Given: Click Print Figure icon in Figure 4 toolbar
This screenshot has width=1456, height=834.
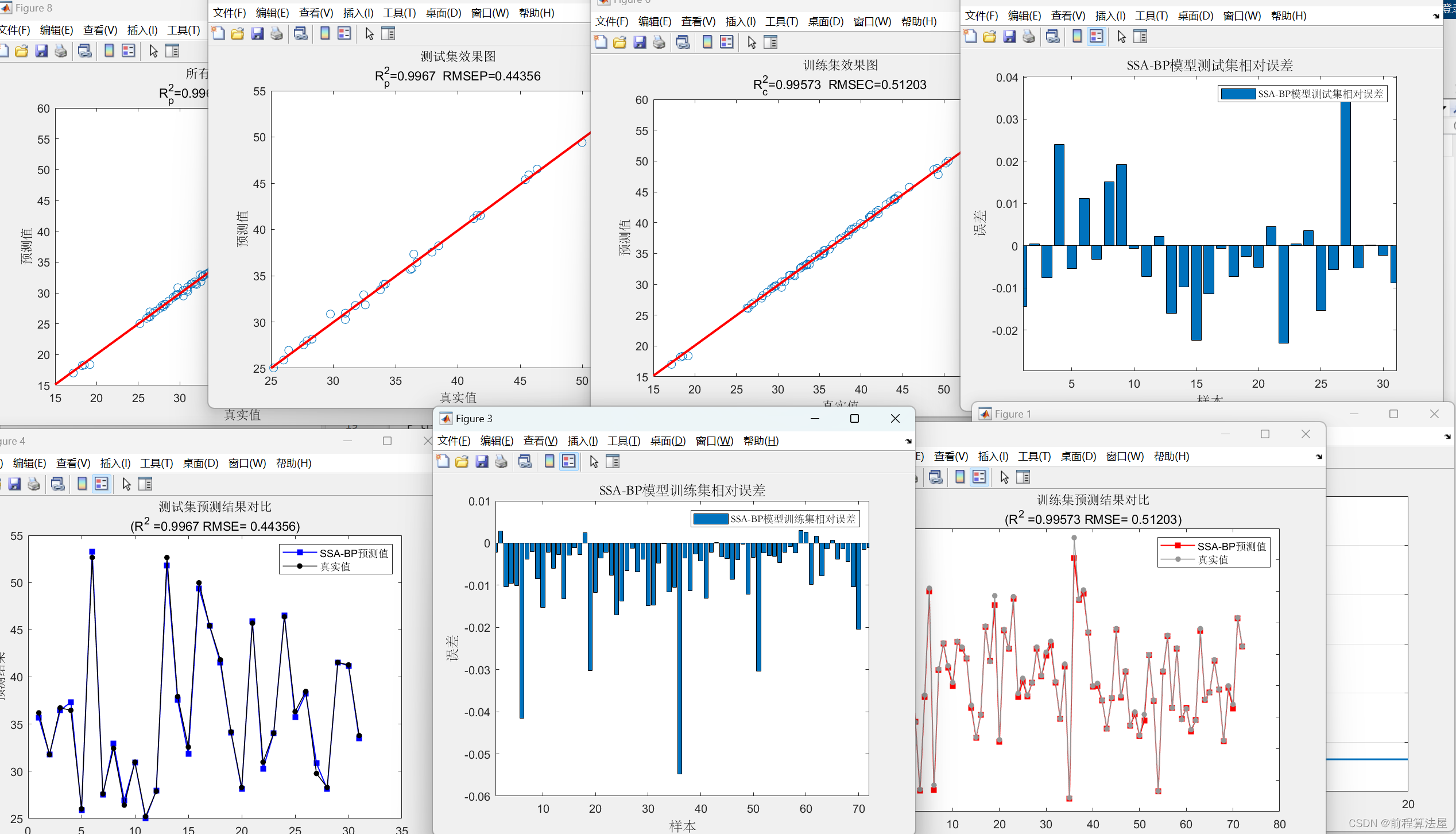Looking at the screenshot, I should [x=34, y=484].
